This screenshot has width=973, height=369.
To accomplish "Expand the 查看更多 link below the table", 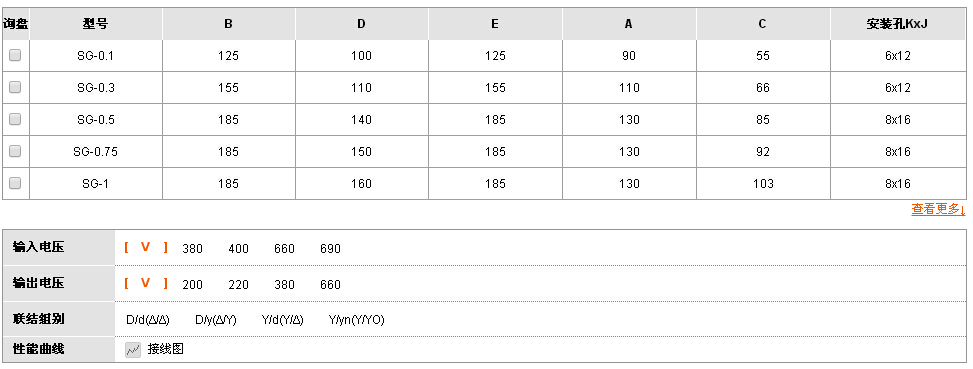I will click(x=938, y=210).
